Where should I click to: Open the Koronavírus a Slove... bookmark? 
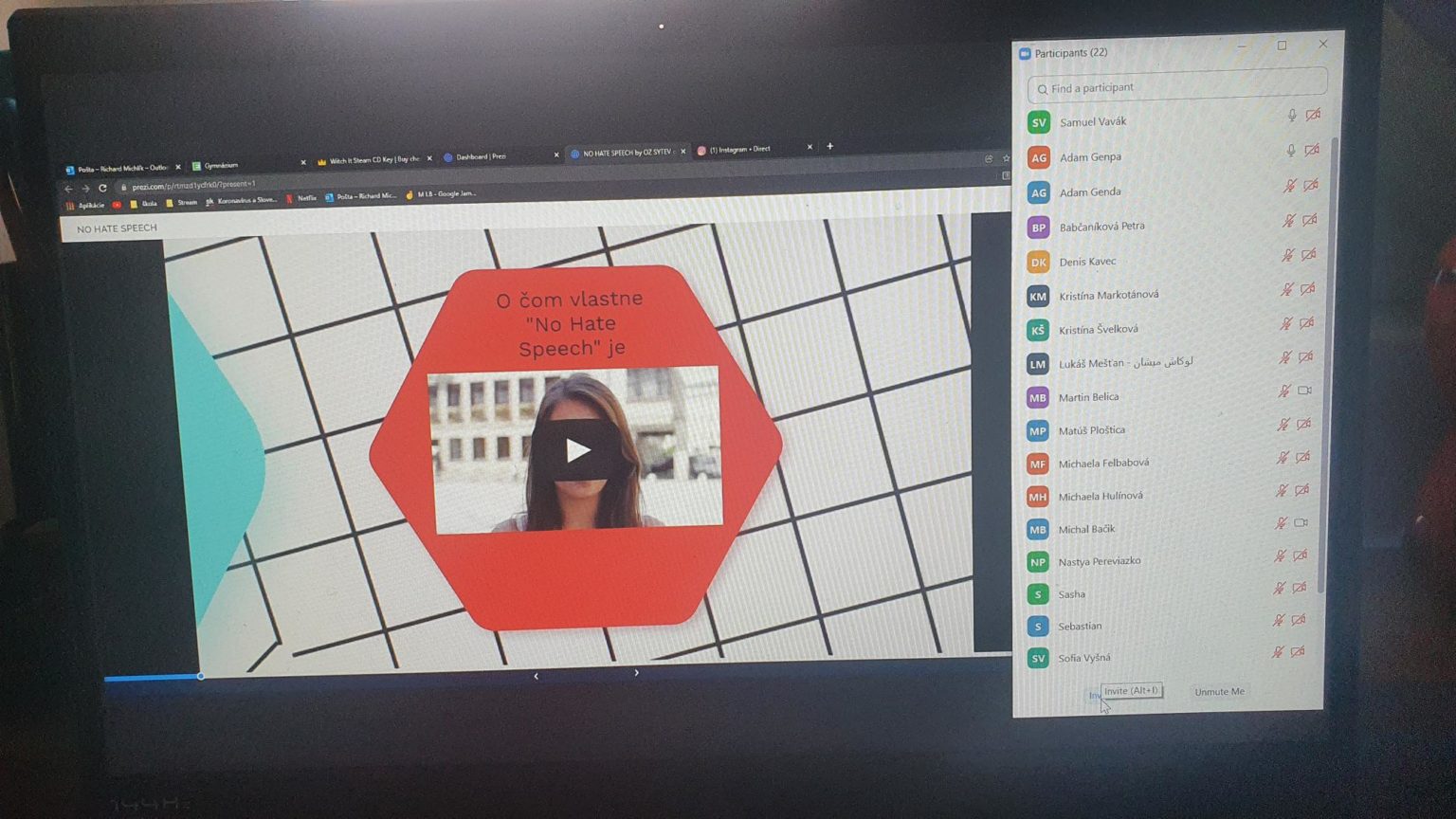[241, 201]
